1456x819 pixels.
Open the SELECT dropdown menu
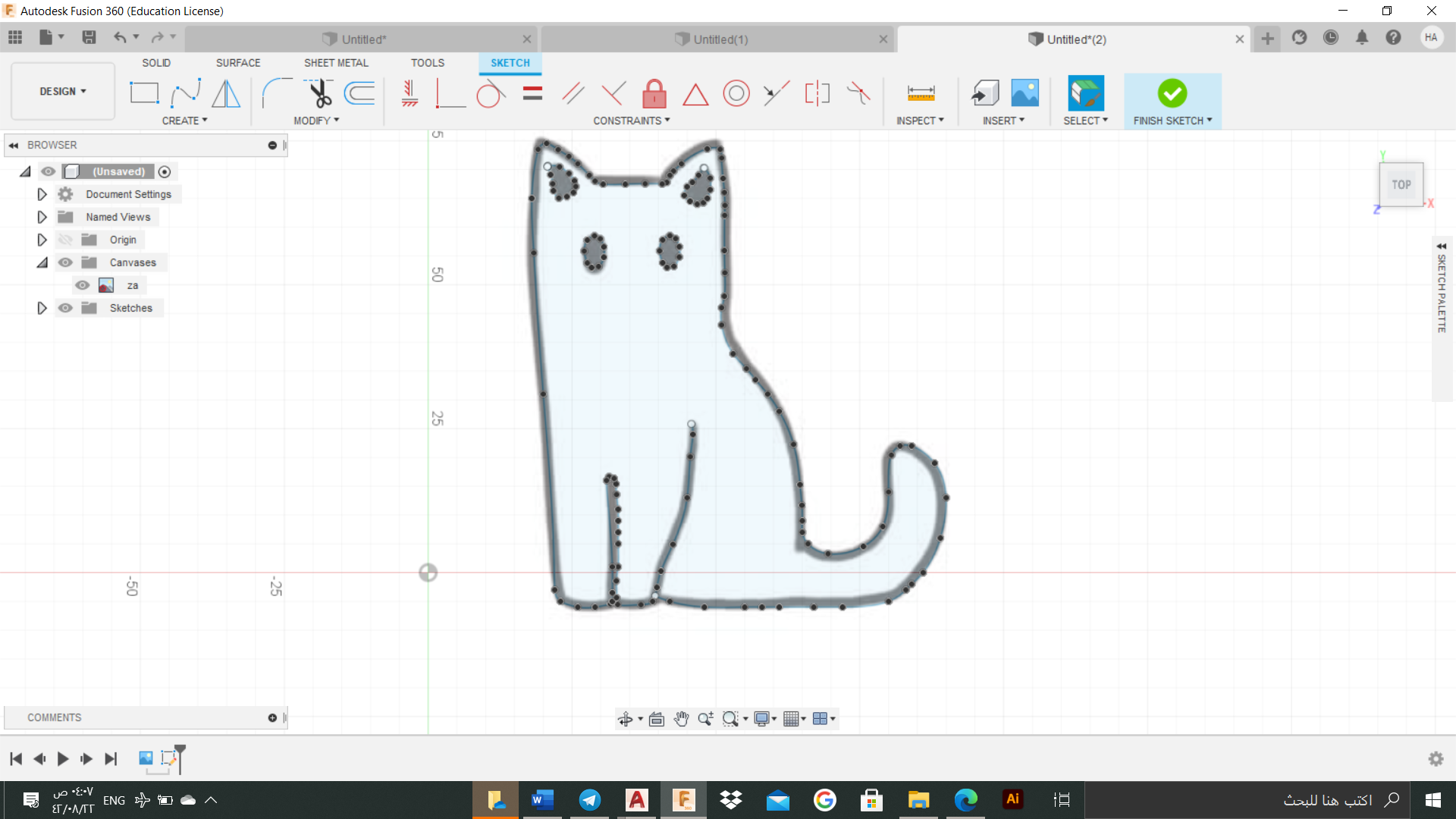coord(1085,121)
